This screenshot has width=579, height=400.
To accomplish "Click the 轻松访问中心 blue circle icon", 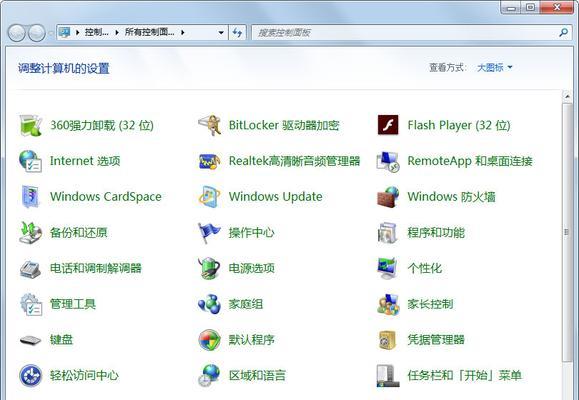I will [x=31, y=375].
